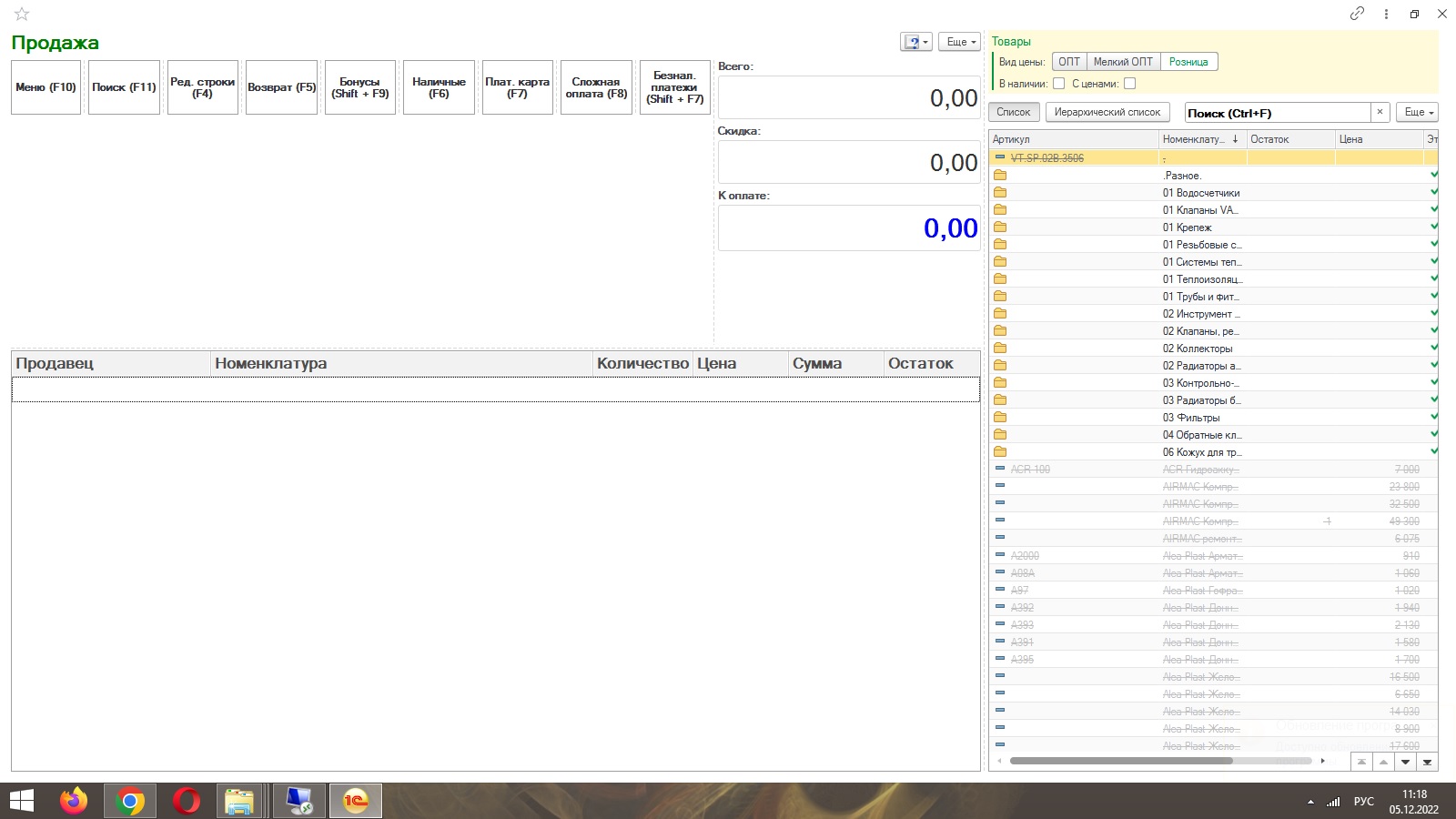Expand the Еще dropdown beside product search

[1418, 112]
